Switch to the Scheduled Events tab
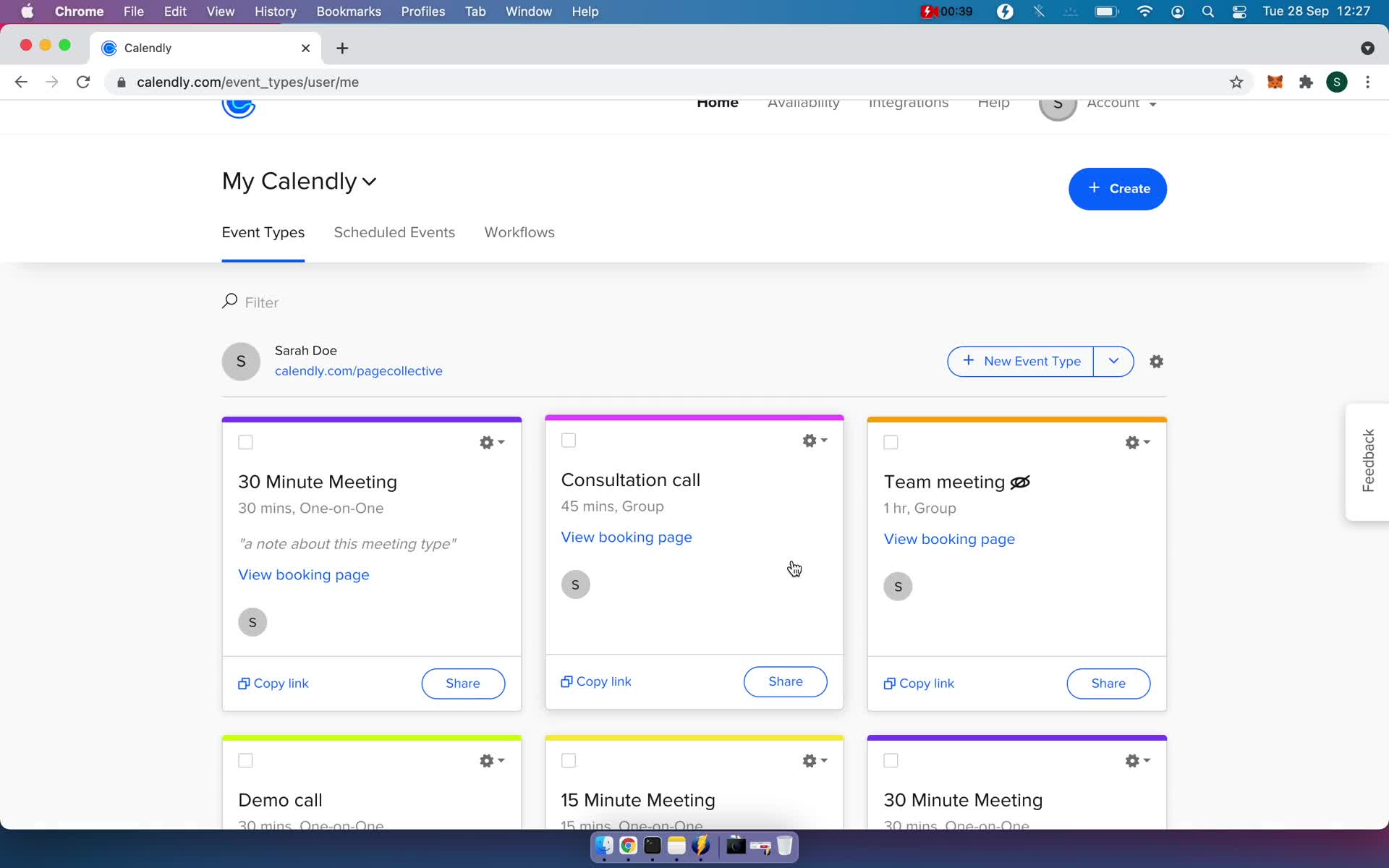The height and width of the screenshot is (868, 1389). click(x=394, y=233)
